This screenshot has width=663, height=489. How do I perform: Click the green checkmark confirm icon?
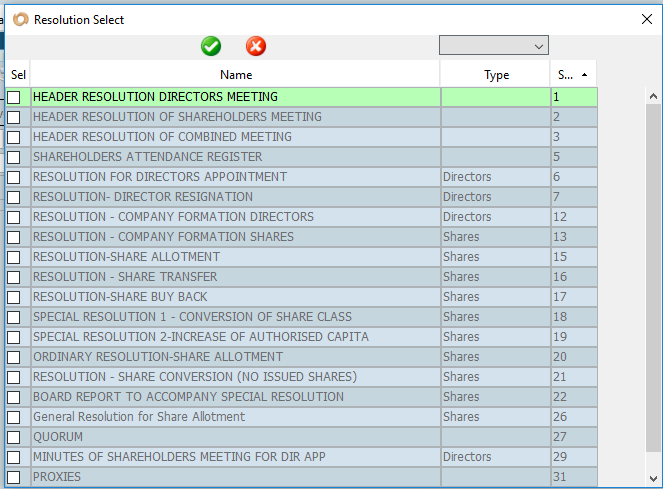211,46
